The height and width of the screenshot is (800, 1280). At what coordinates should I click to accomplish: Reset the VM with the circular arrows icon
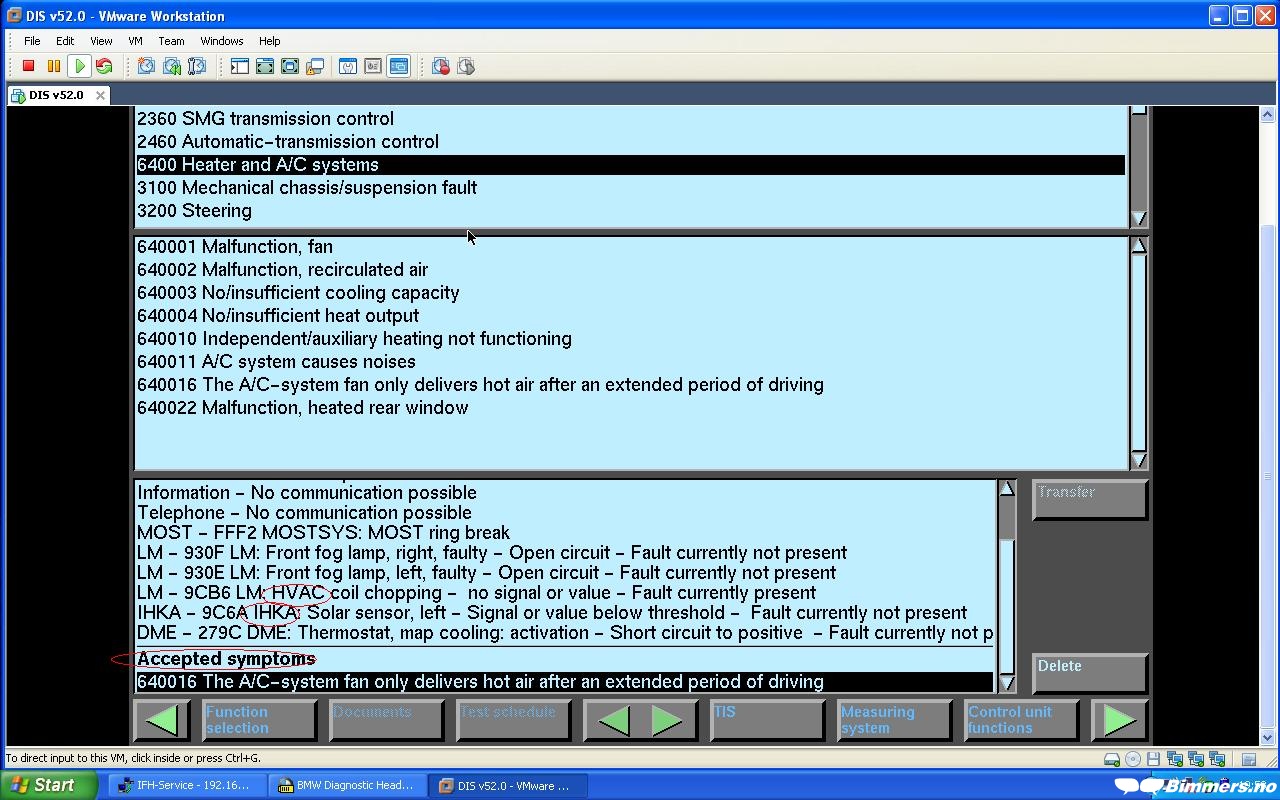pos(104,66)
